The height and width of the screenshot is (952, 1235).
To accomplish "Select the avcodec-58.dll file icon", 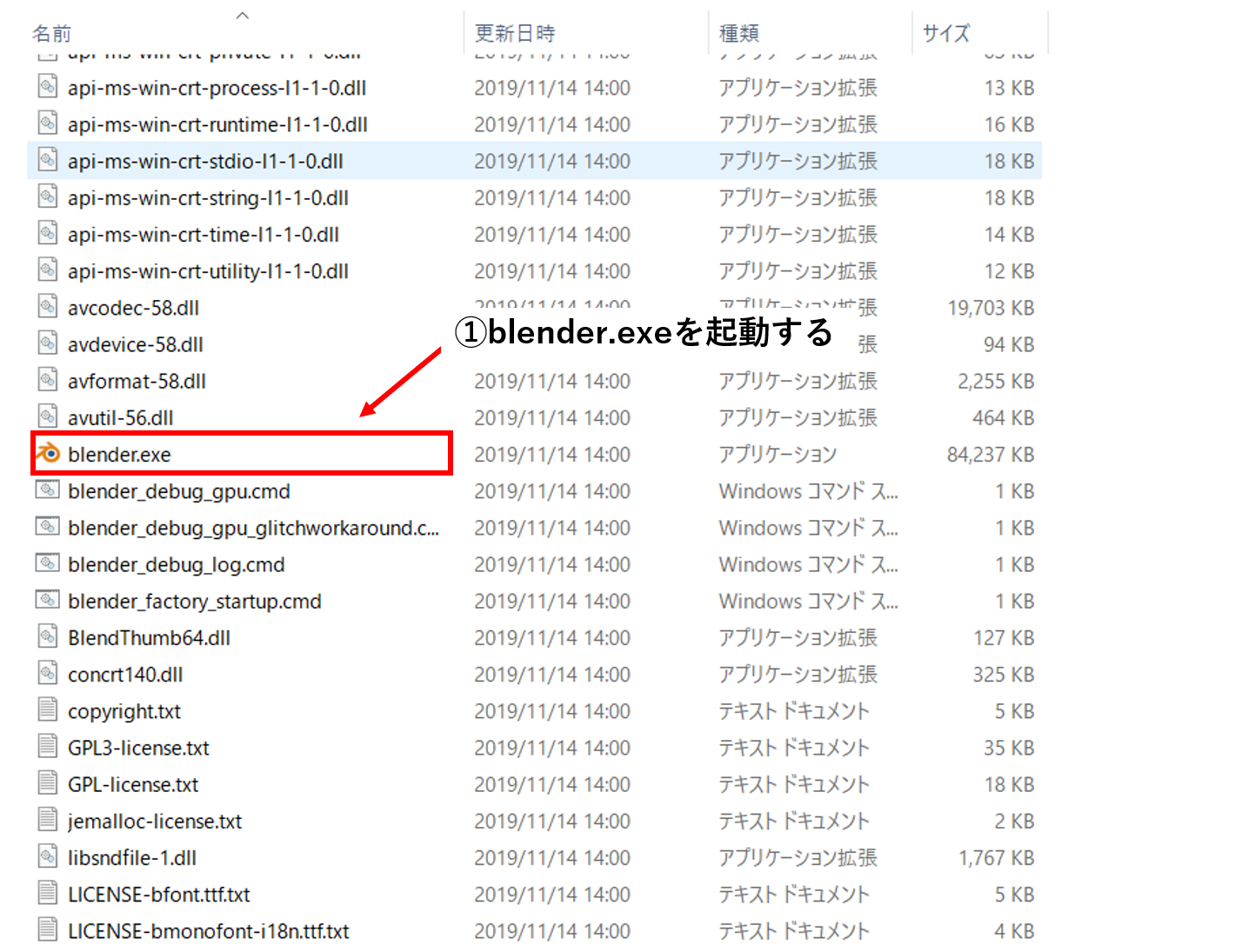I will click(48, 307).
